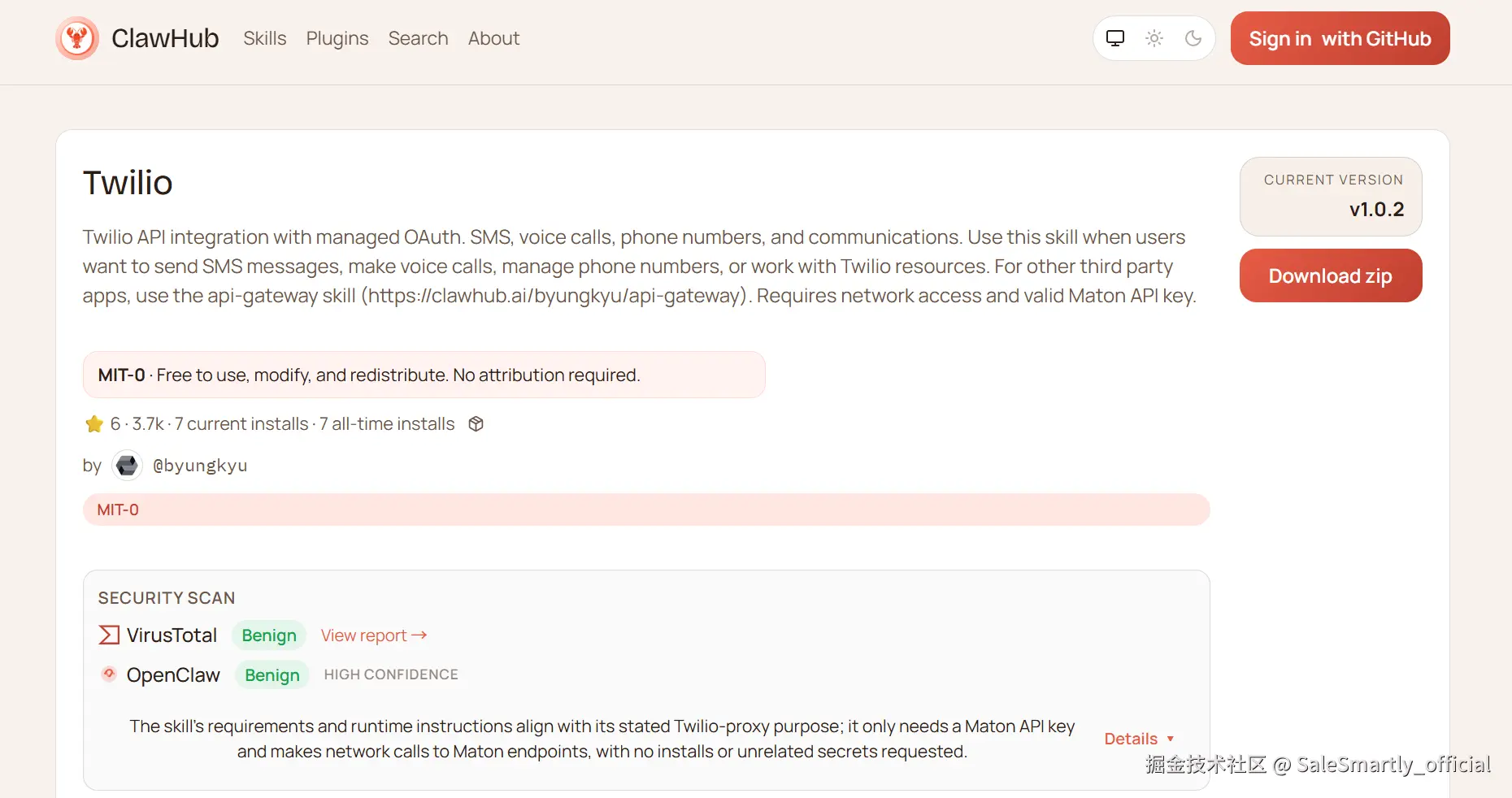
Task: Go to the Search page
Action: click(x=418, y=38)
